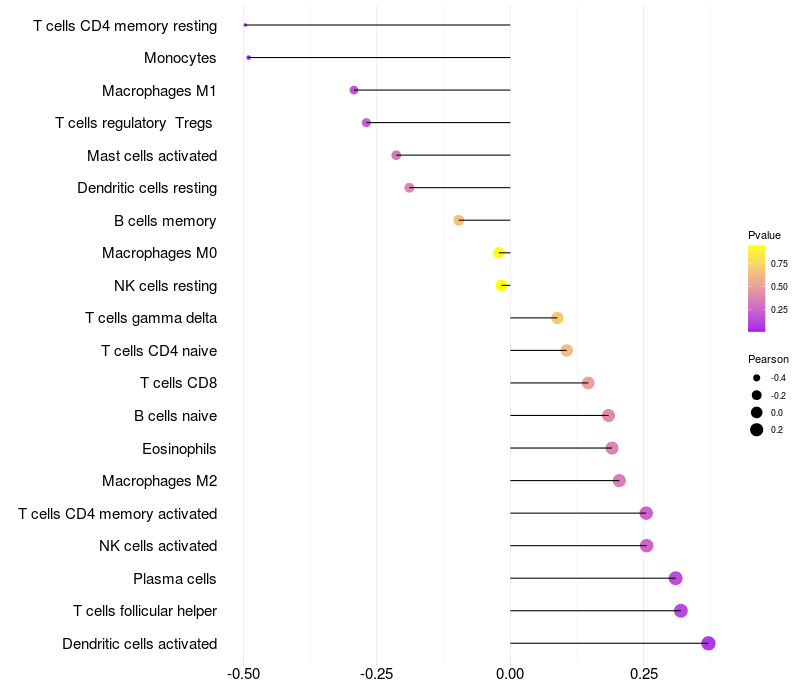Select the NK cells resting yellow dot
The height and width of the screenshot is (700, 800).
point(502,285)
